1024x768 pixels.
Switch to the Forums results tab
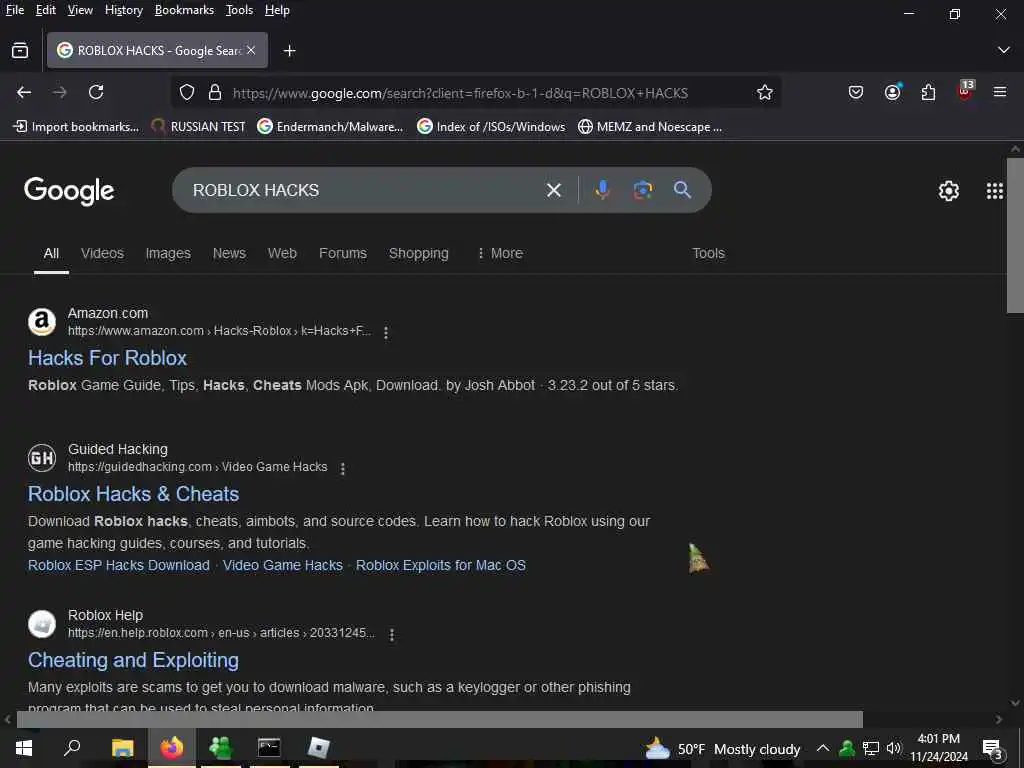coord(343,253)
